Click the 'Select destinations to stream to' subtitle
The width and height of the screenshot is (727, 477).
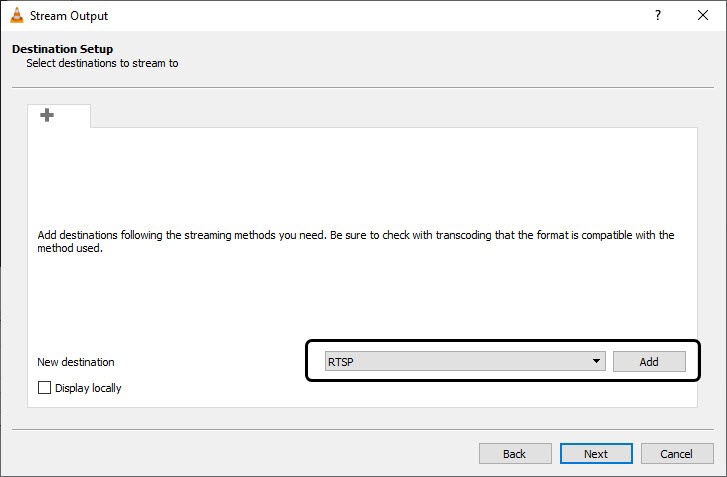click(102, 63)
